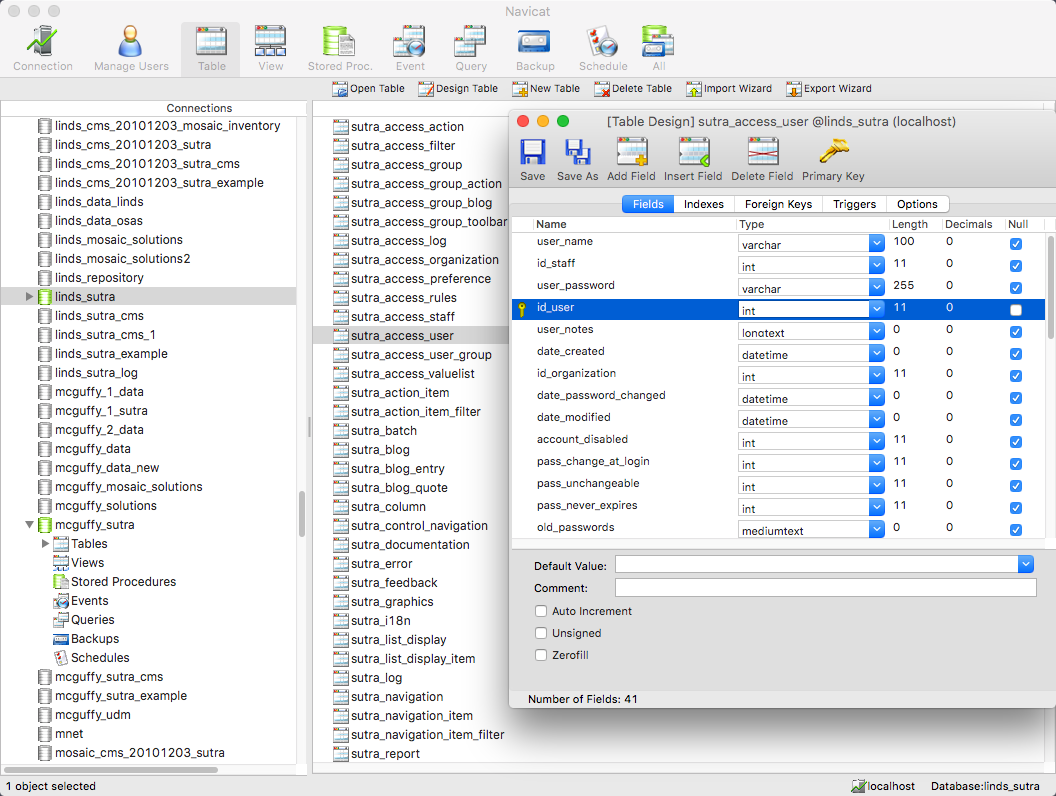The height and width of the screenshot is (796, 1056).
Task: Enable the Auto Increment checkbox
Action: pyautogui.click(x=541, y=611)
